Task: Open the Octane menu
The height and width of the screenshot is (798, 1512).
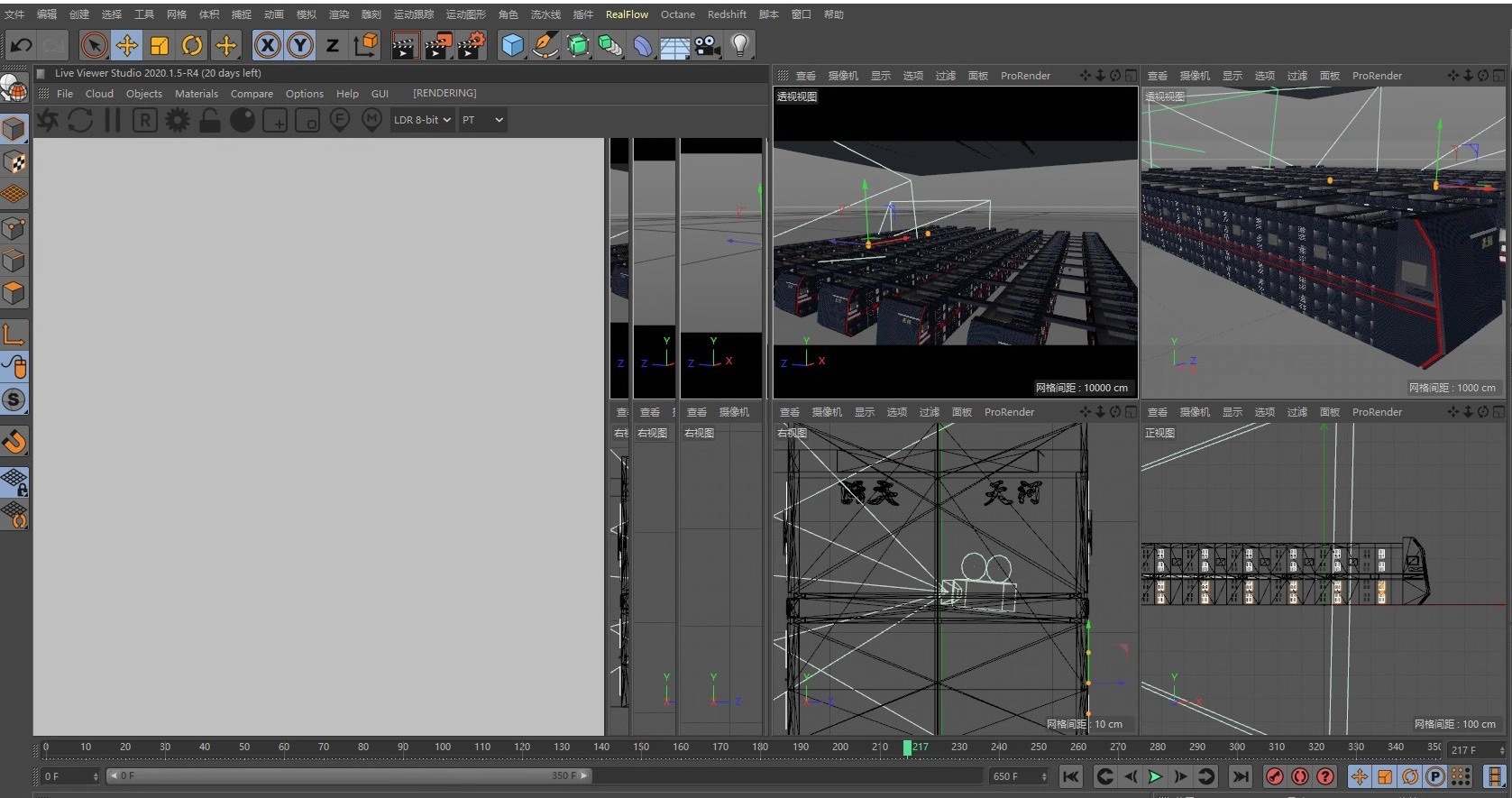Action: click(x=678, y=14)
